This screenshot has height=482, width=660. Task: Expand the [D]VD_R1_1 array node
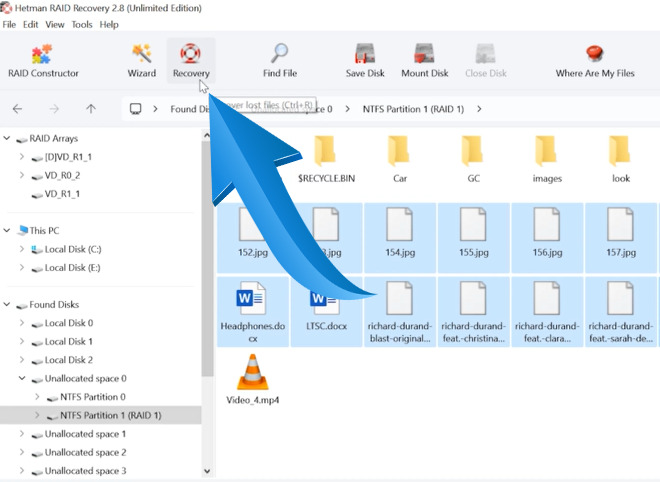[21, 157]
